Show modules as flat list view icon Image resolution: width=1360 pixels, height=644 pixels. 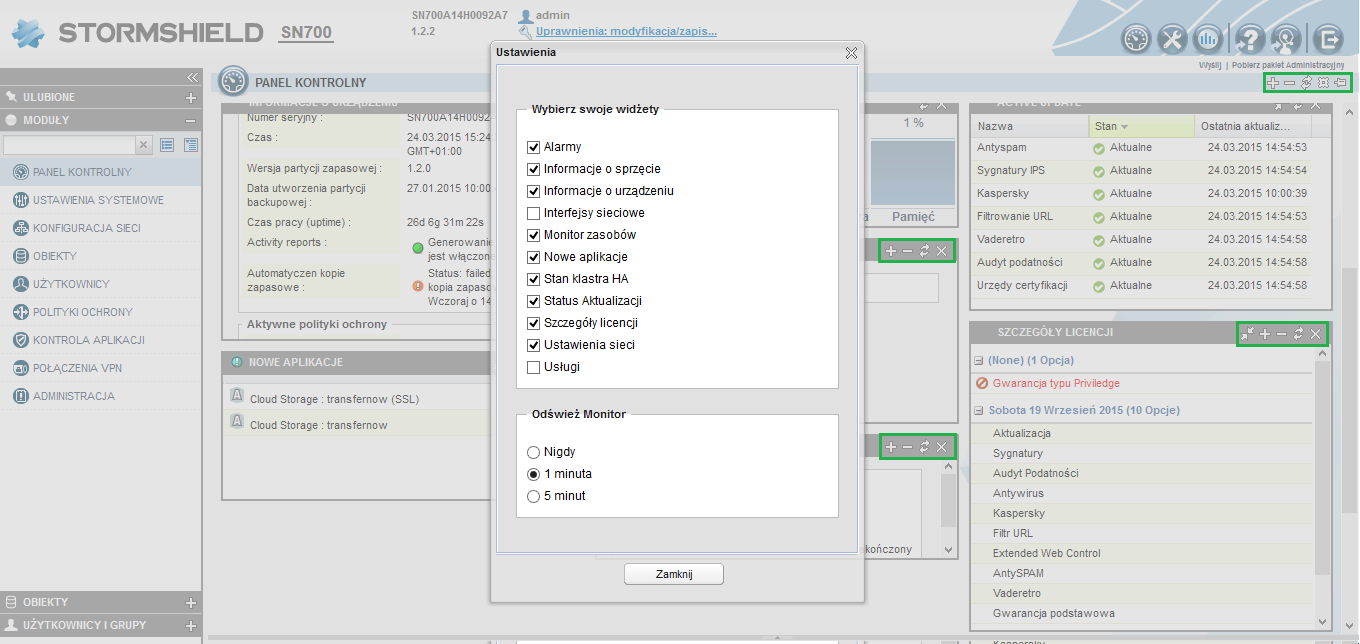pyautogui.click(x=168, y=145)
